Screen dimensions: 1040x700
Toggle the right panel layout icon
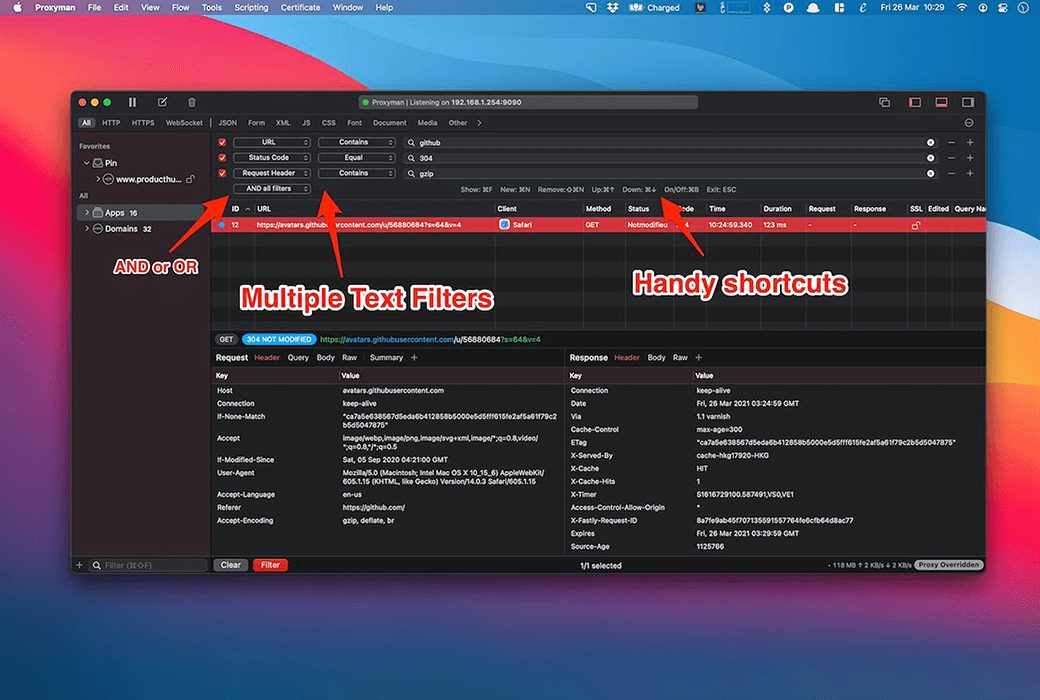(x=968, y=102)
